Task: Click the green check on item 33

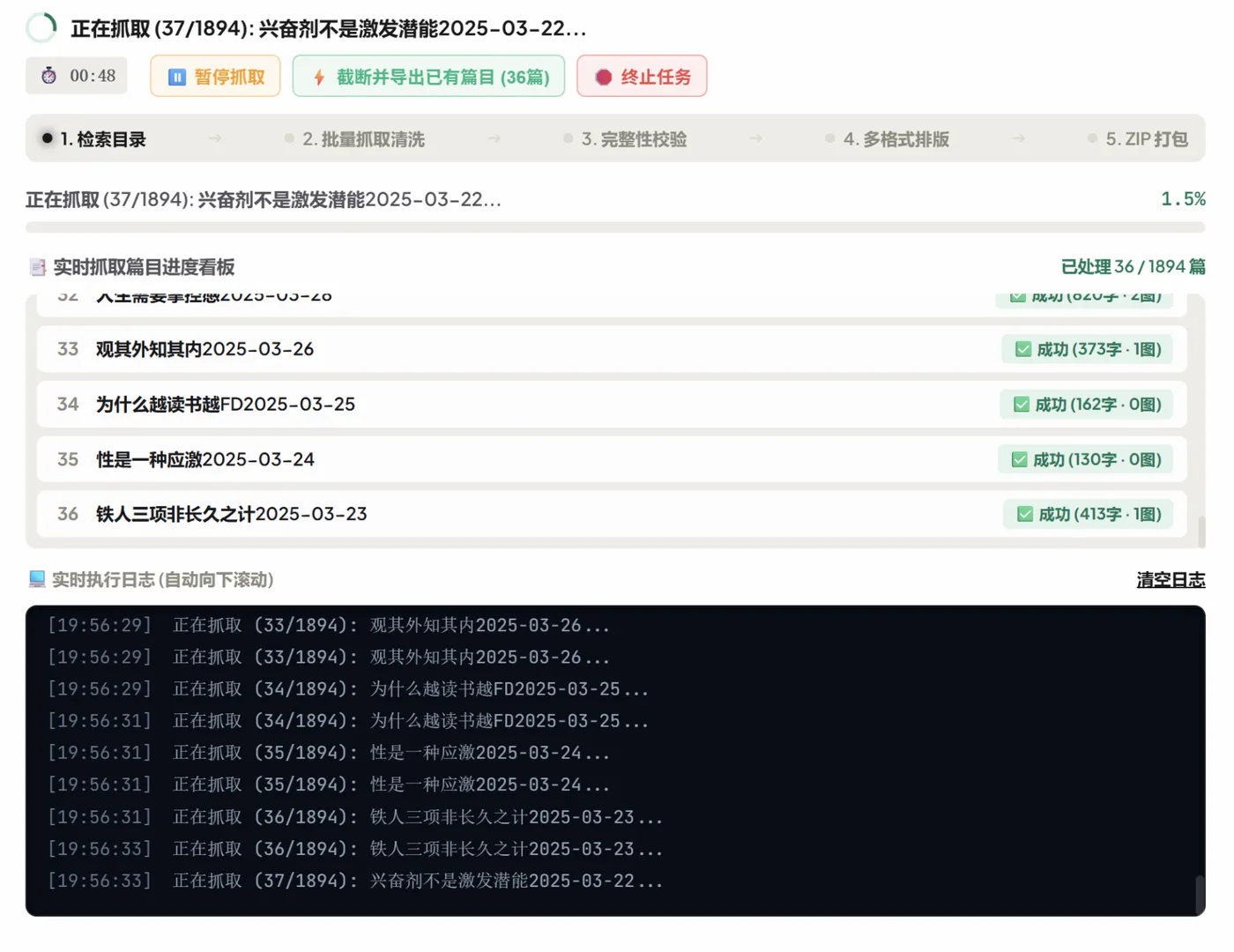Action: pos(1023,349)
